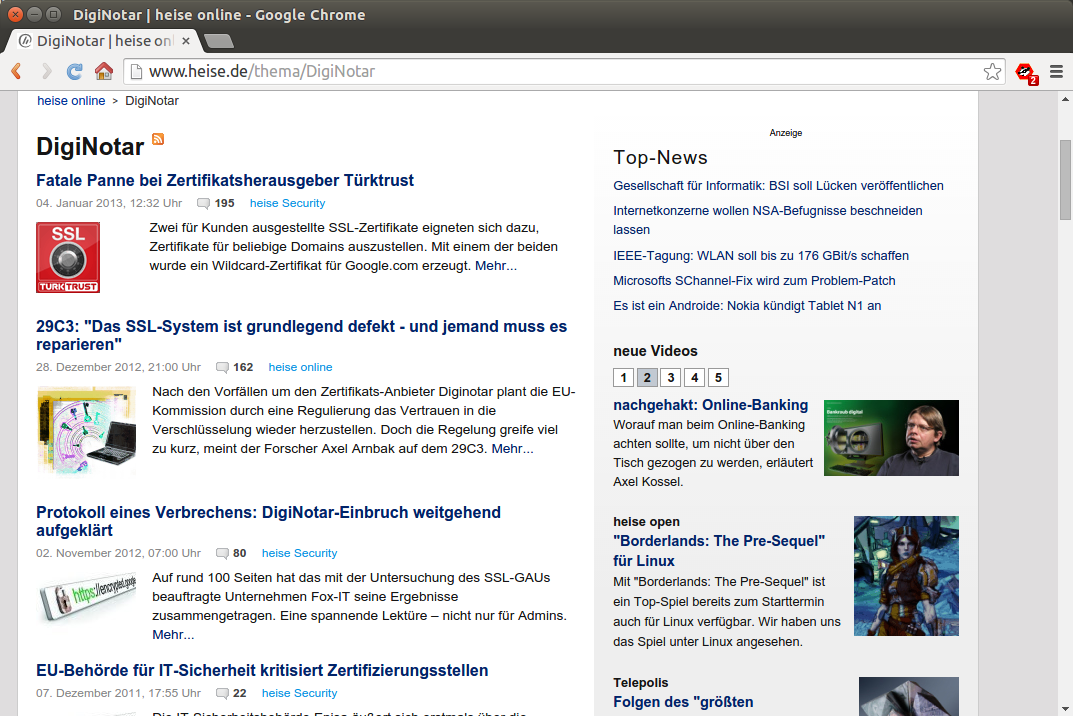
Task: Open the Türktrust Zertifikatsherausgeber article headline
Action: [225, 180]
